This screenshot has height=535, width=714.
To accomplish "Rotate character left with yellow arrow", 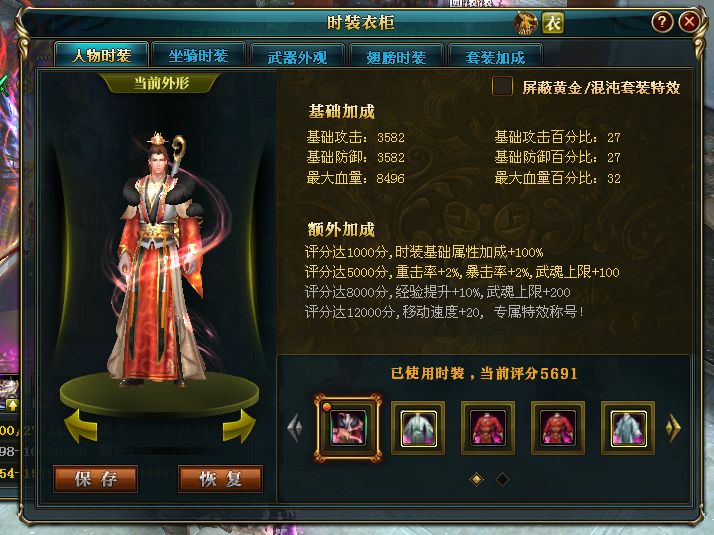I will tap(81, 427).
